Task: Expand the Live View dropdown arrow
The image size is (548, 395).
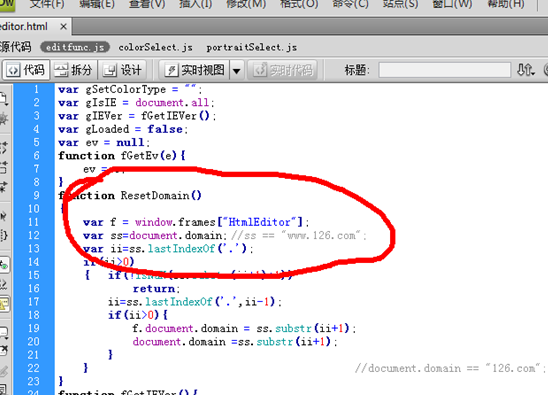Action: coord(237,71)
